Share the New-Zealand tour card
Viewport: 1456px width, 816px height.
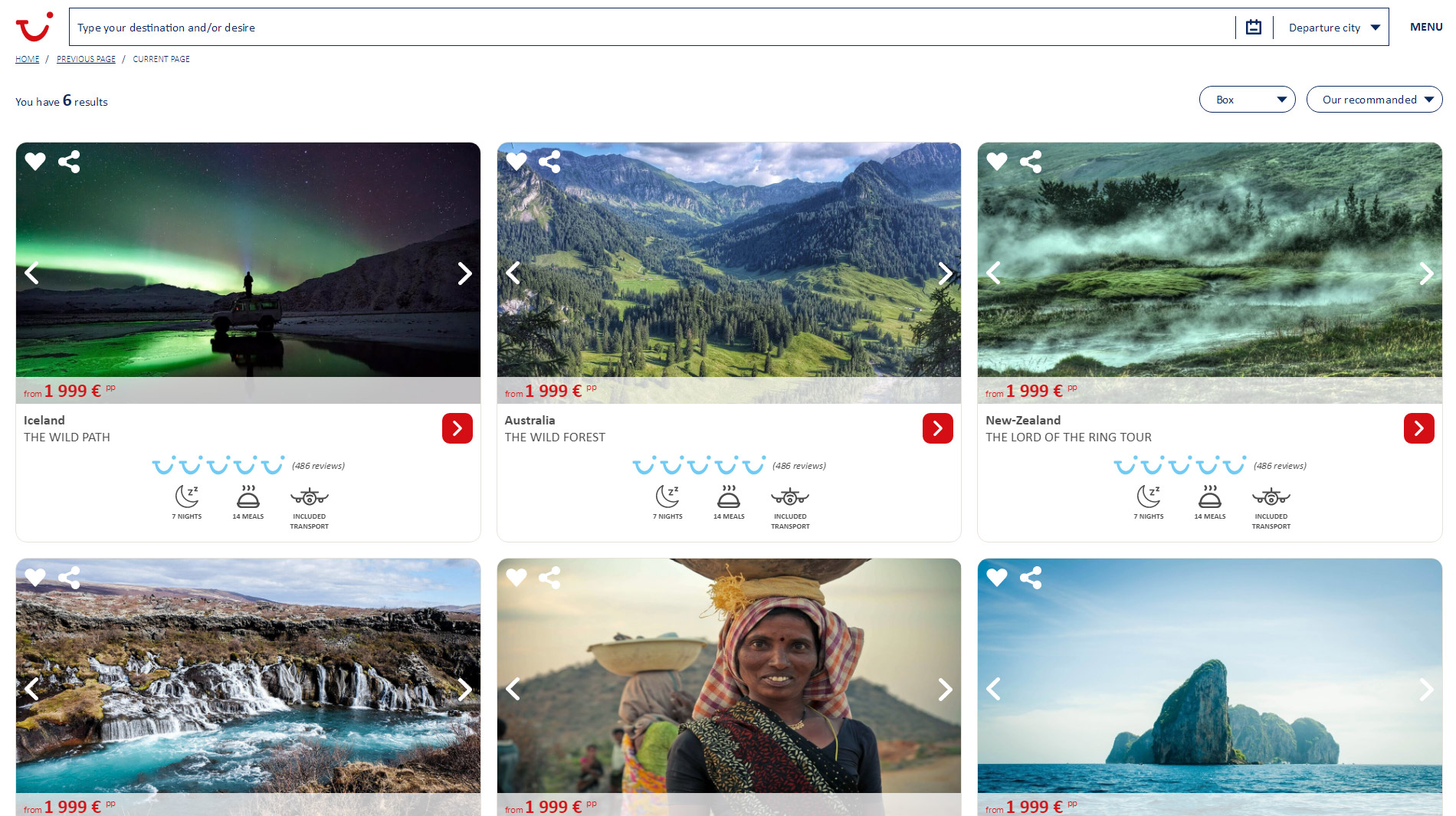tap(1031, 162)
